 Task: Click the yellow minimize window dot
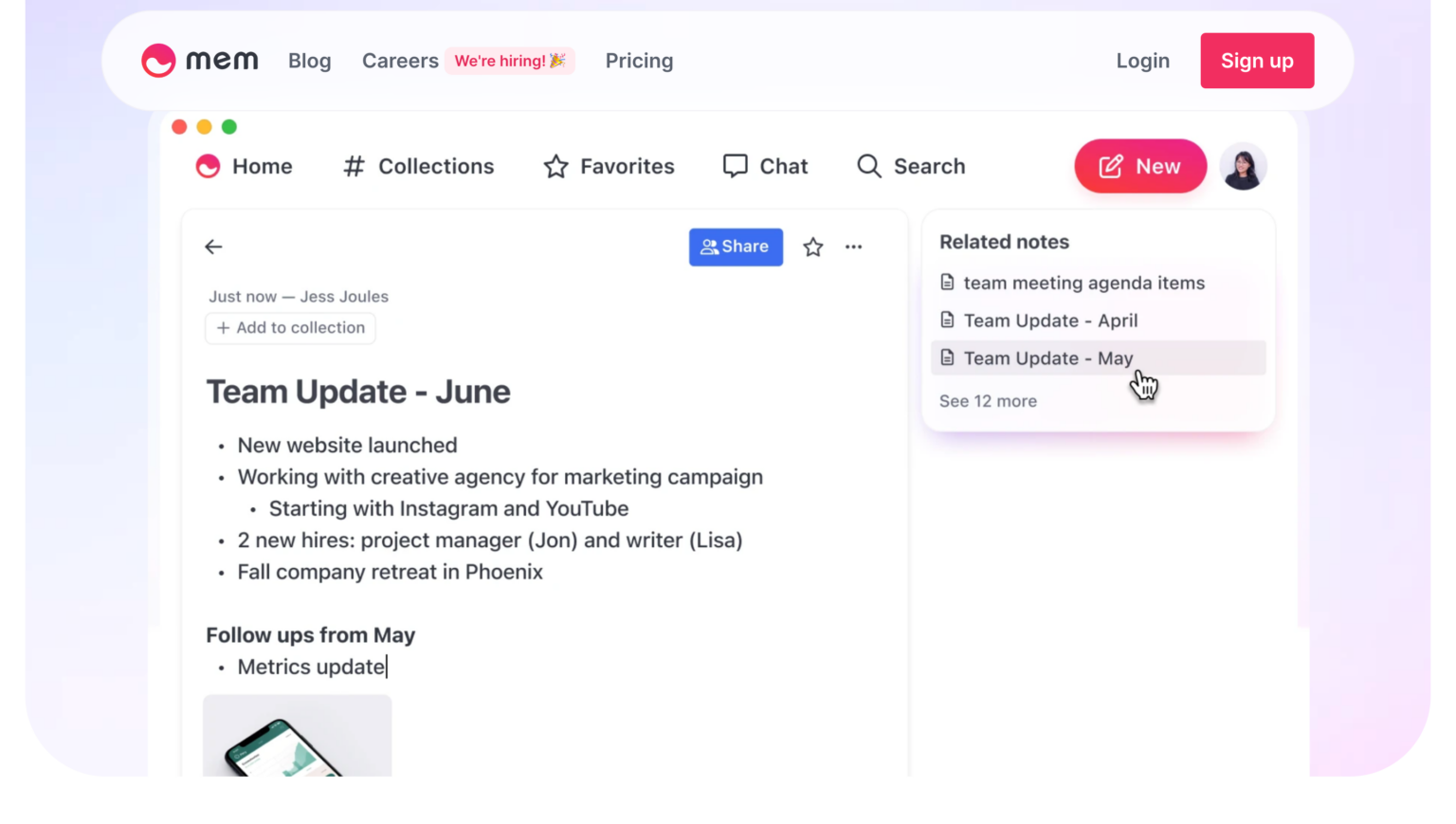204,126
